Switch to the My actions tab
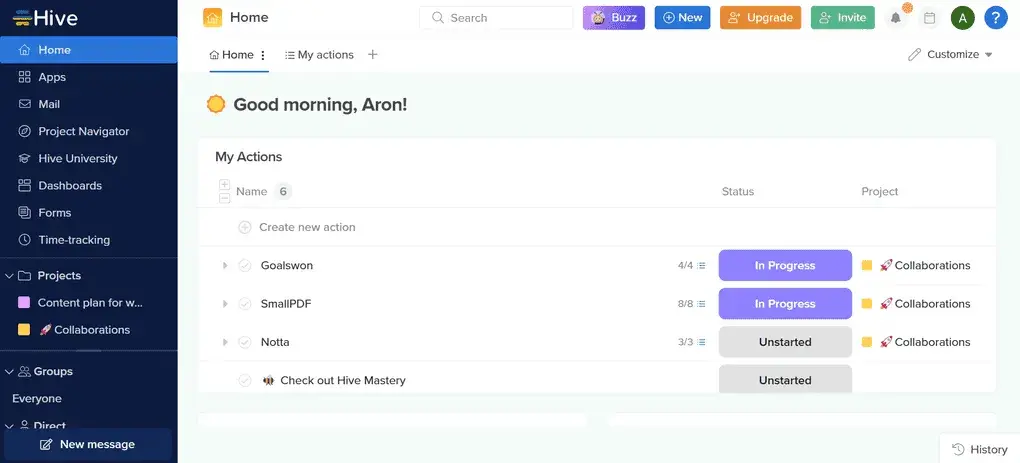 [x=319, y=55]
